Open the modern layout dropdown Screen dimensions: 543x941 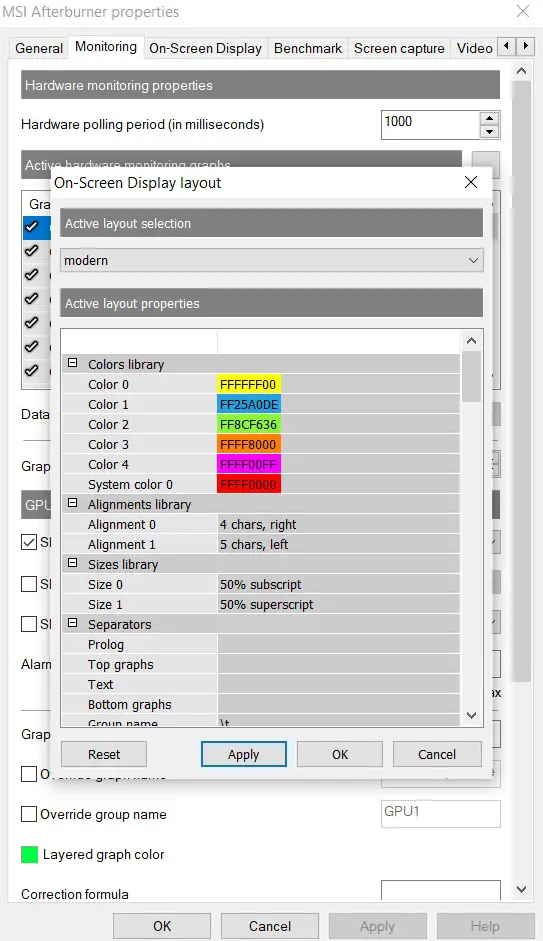tap(272, 260)
